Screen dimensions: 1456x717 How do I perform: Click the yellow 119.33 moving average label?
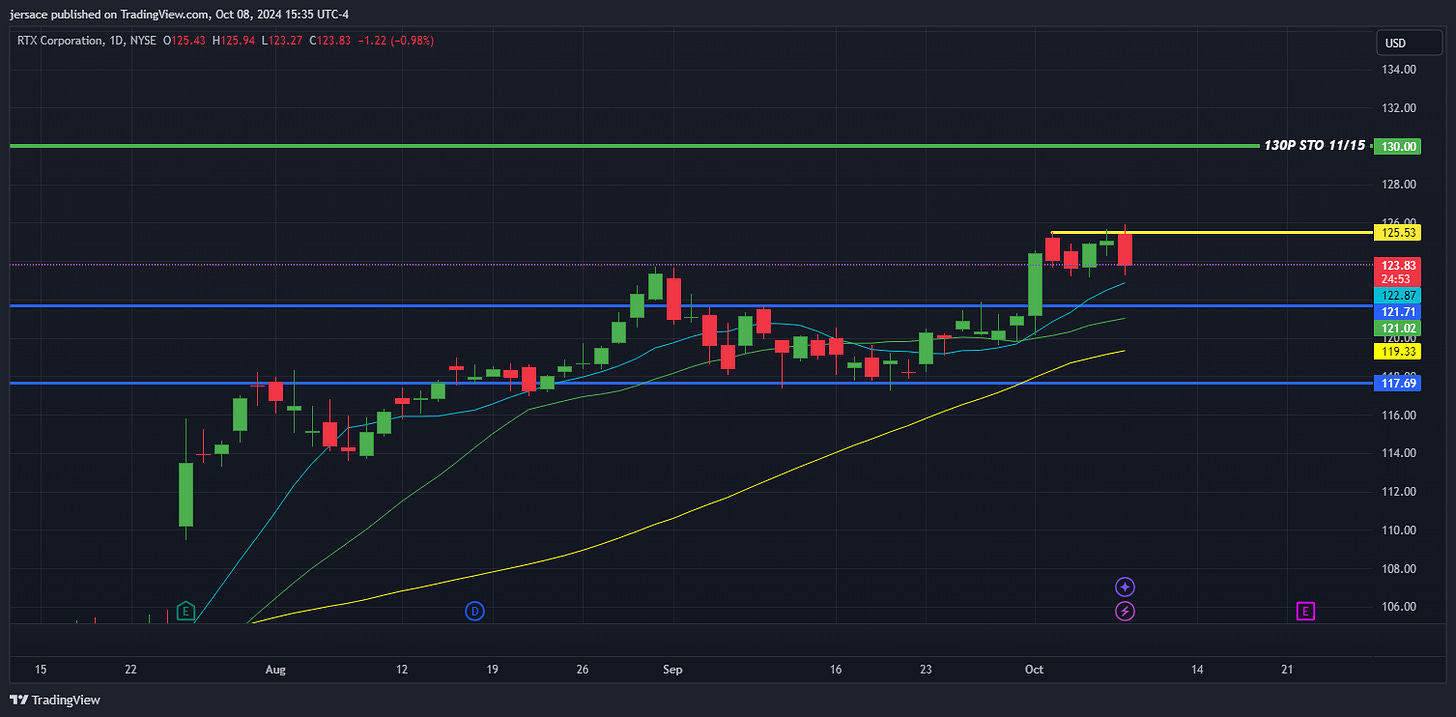[x=1397, y=352]
